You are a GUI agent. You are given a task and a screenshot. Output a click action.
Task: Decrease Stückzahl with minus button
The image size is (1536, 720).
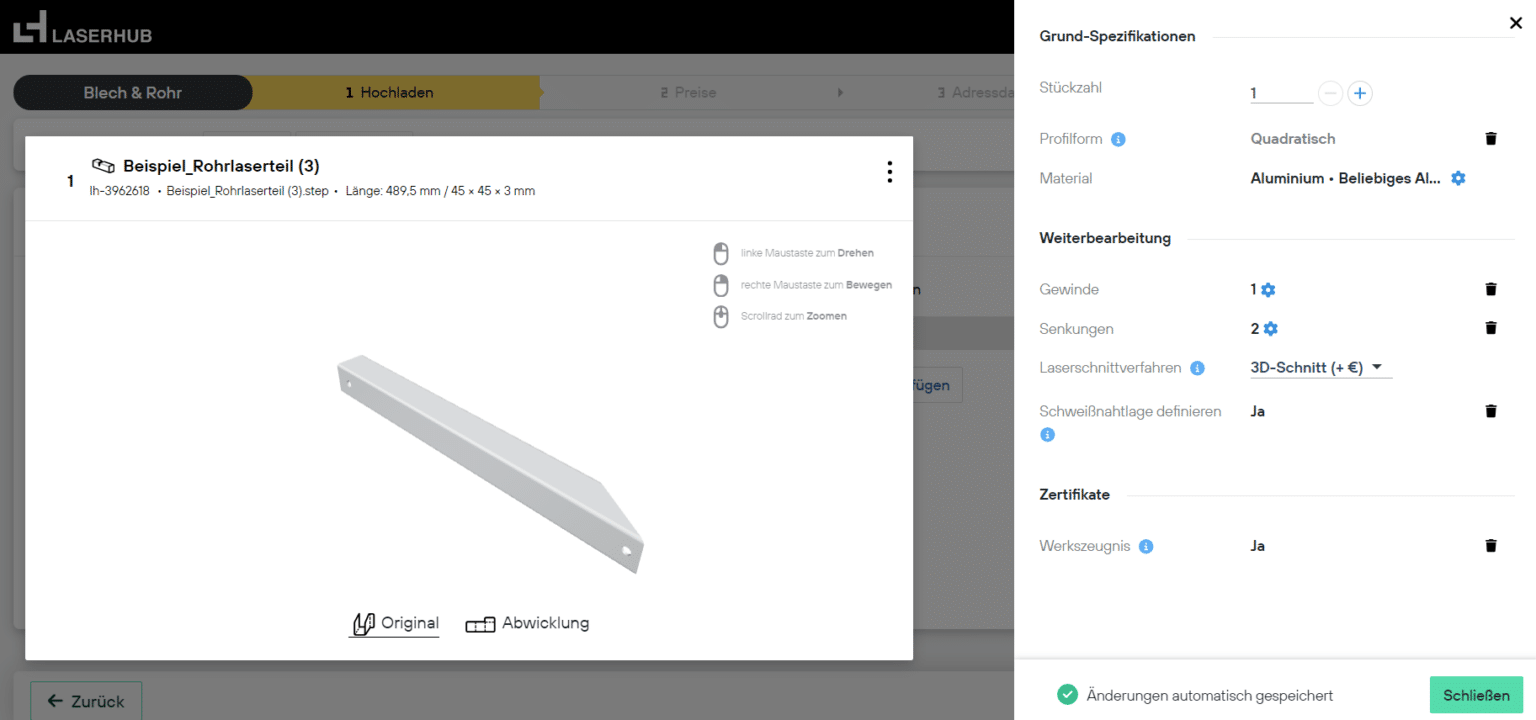tap(1330, 94)
